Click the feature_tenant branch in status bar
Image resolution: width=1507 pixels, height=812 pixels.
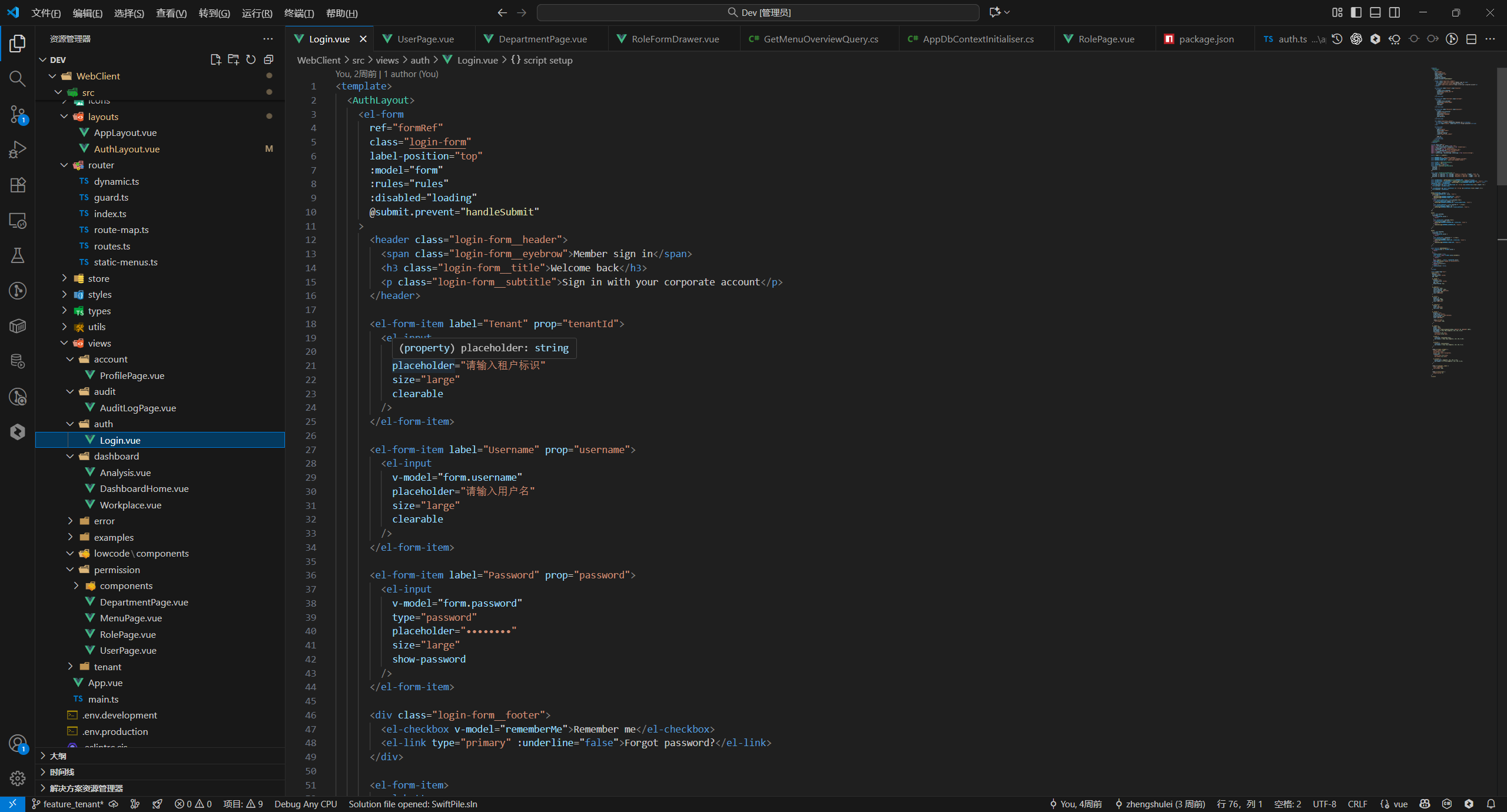click(x=72, y=804)
